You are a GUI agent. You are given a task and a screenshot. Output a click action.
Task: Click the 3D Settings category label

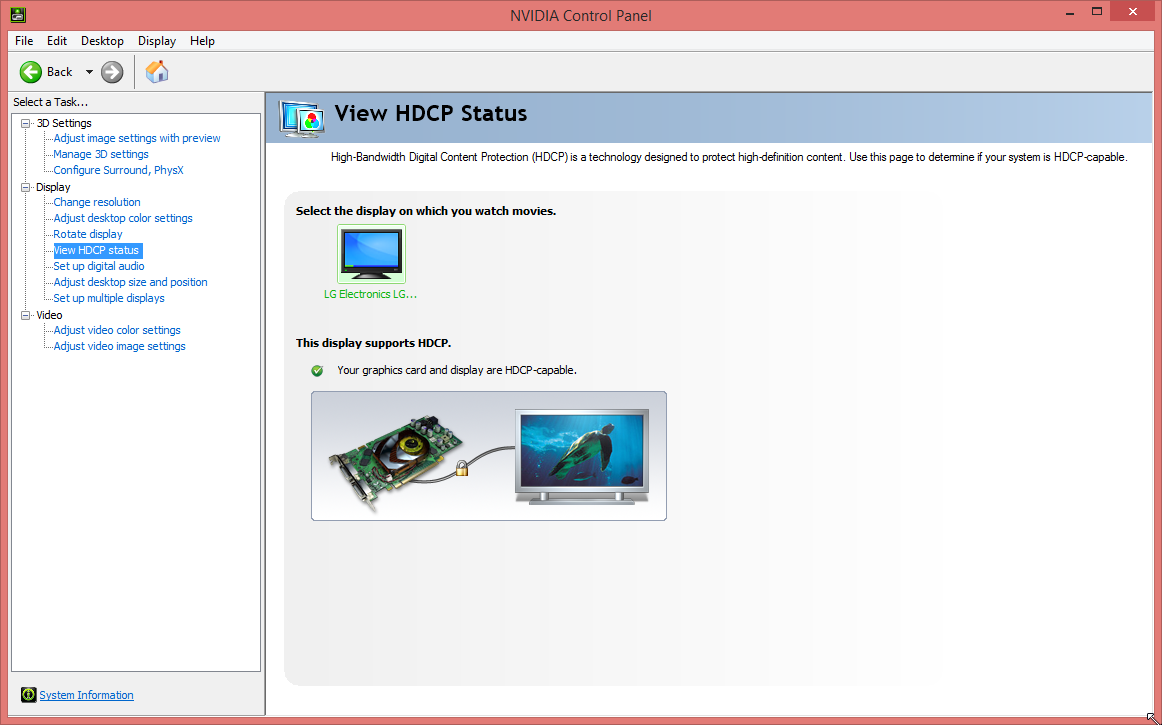coord(64,123)
